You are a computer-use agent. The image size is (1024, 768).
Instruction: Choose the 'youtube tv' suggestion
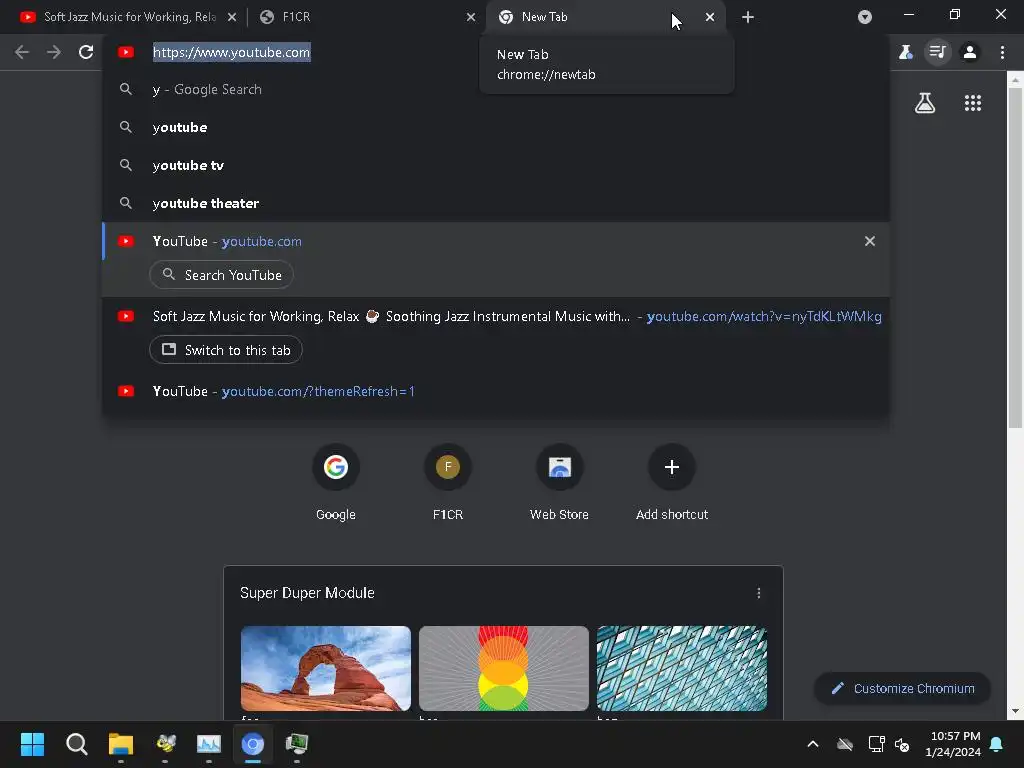click(496, 165)
